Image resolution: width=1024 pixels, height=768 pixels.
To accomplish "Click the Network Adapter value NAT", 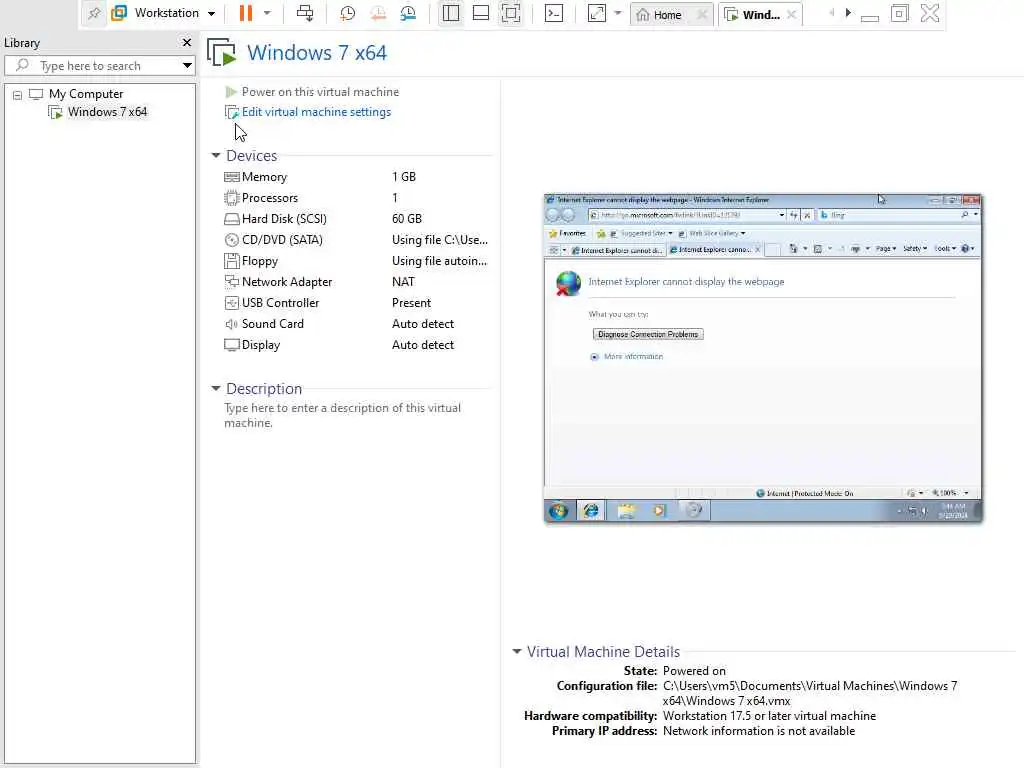I will pyautogui.click(x=403, y=281).
